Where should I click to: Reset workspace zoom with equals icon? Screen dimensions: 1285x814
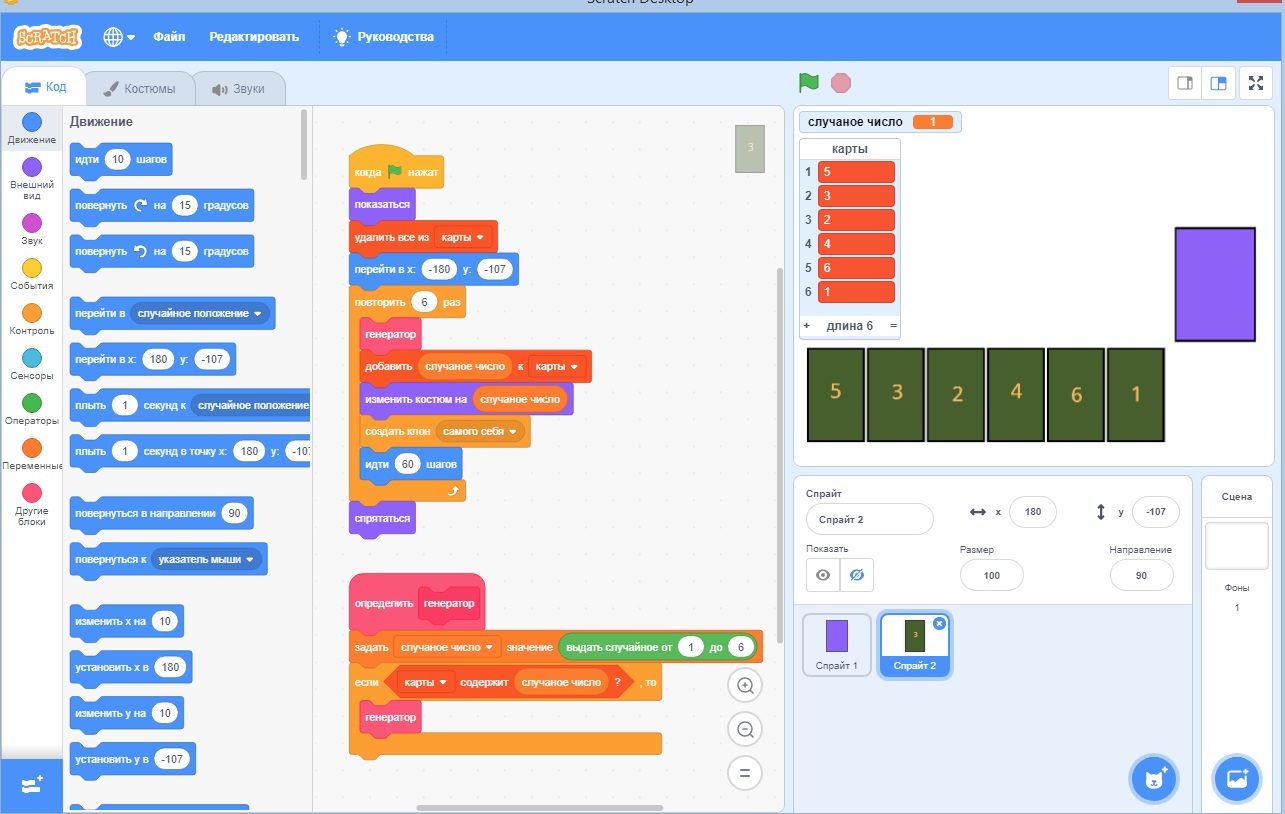[x=744, y=772]
